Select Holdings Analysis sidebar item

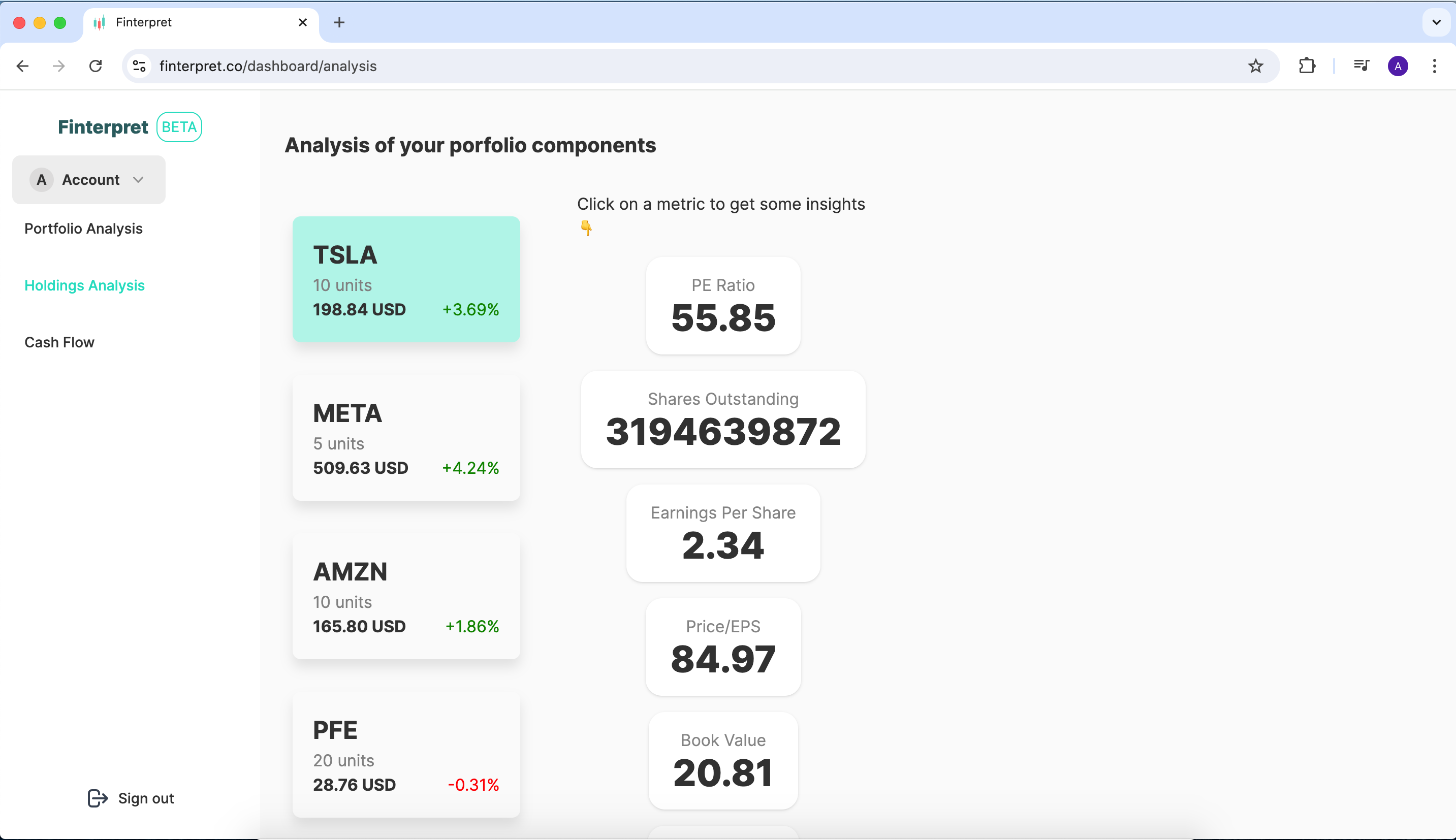tap(84, 285)
